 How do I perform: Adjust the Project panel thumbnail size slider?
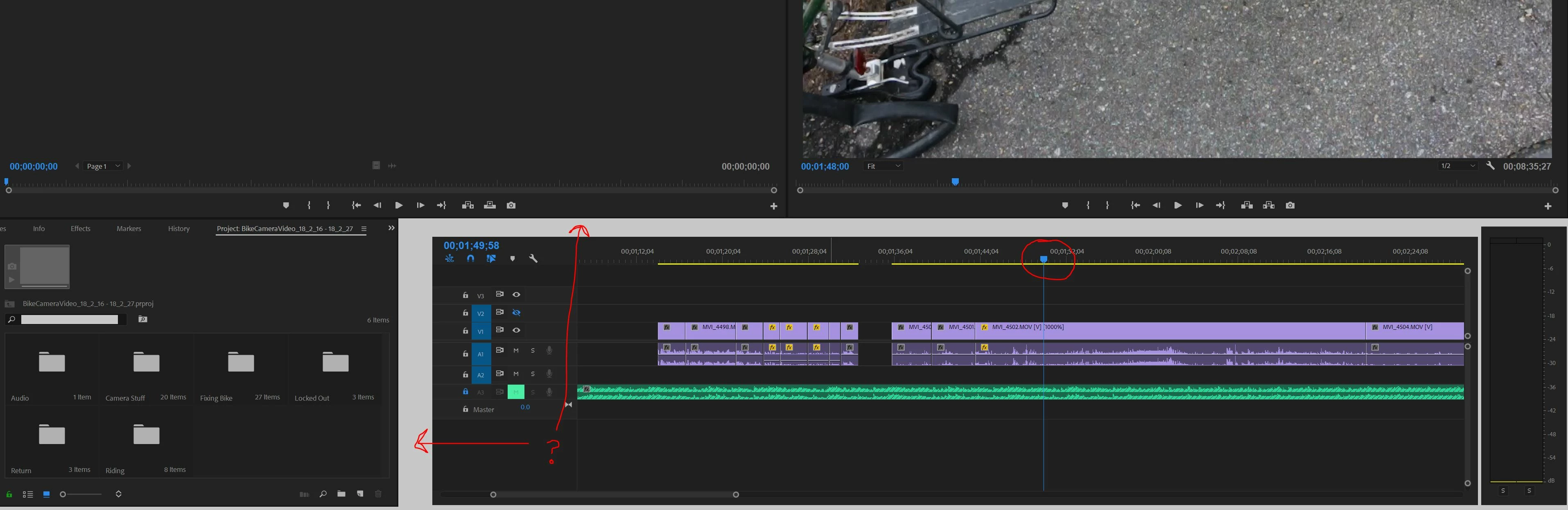(x=63, y=494)
